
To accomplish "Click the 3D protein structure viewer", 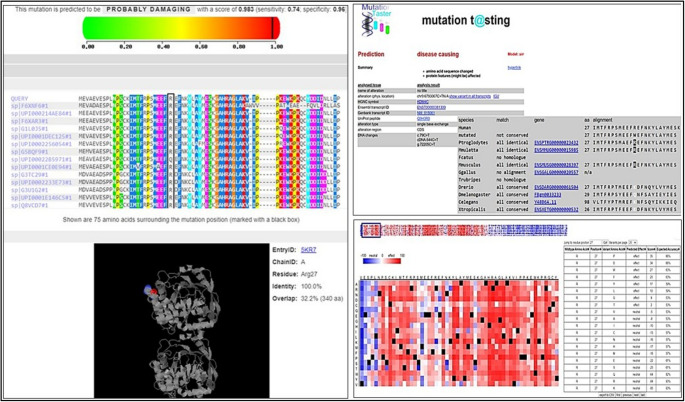I will coord(182,320).
